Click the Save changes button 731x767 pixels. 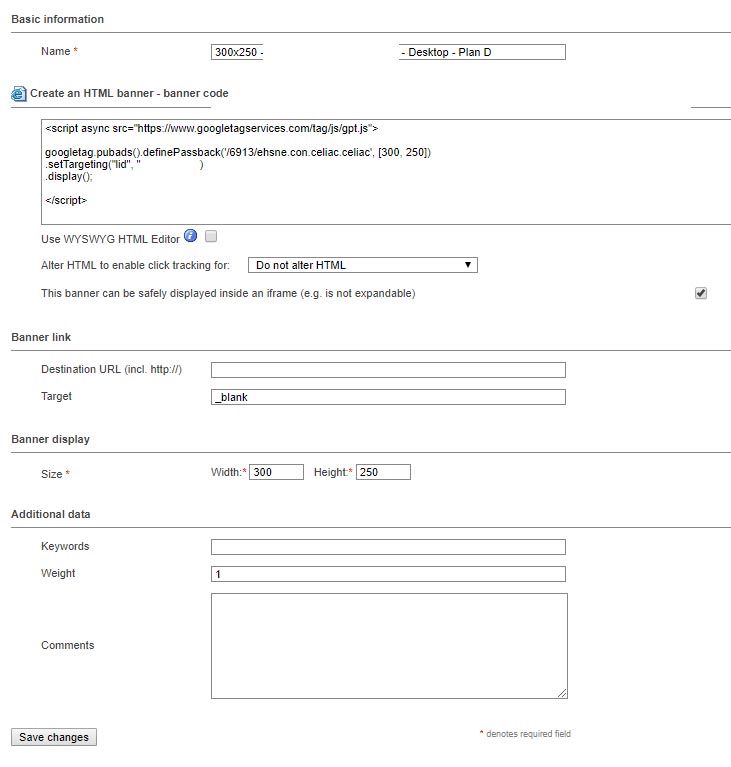point(54,737)
